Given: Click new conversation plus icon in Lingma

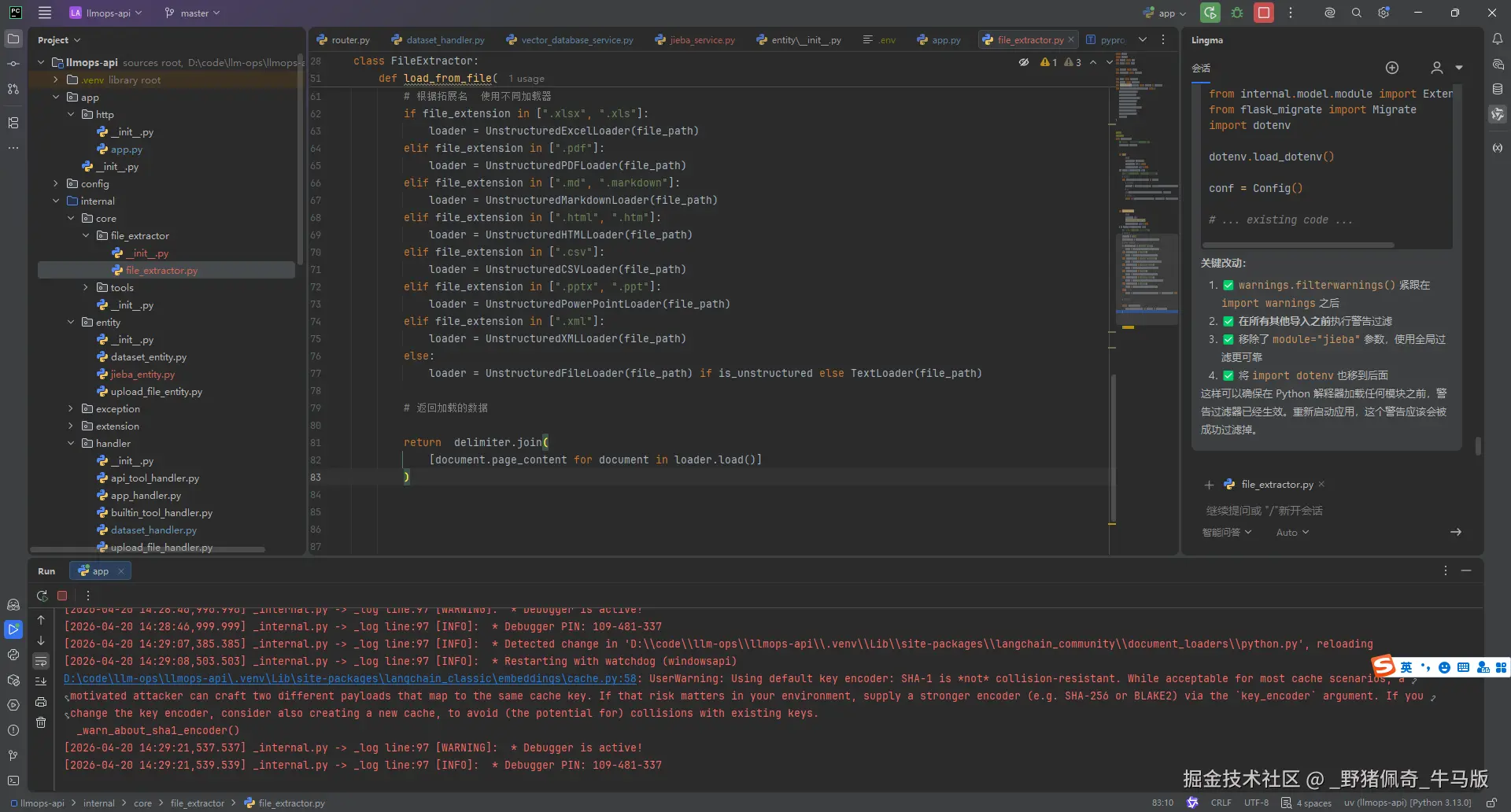Looking at the screenshot, I should click(1391, 68).
